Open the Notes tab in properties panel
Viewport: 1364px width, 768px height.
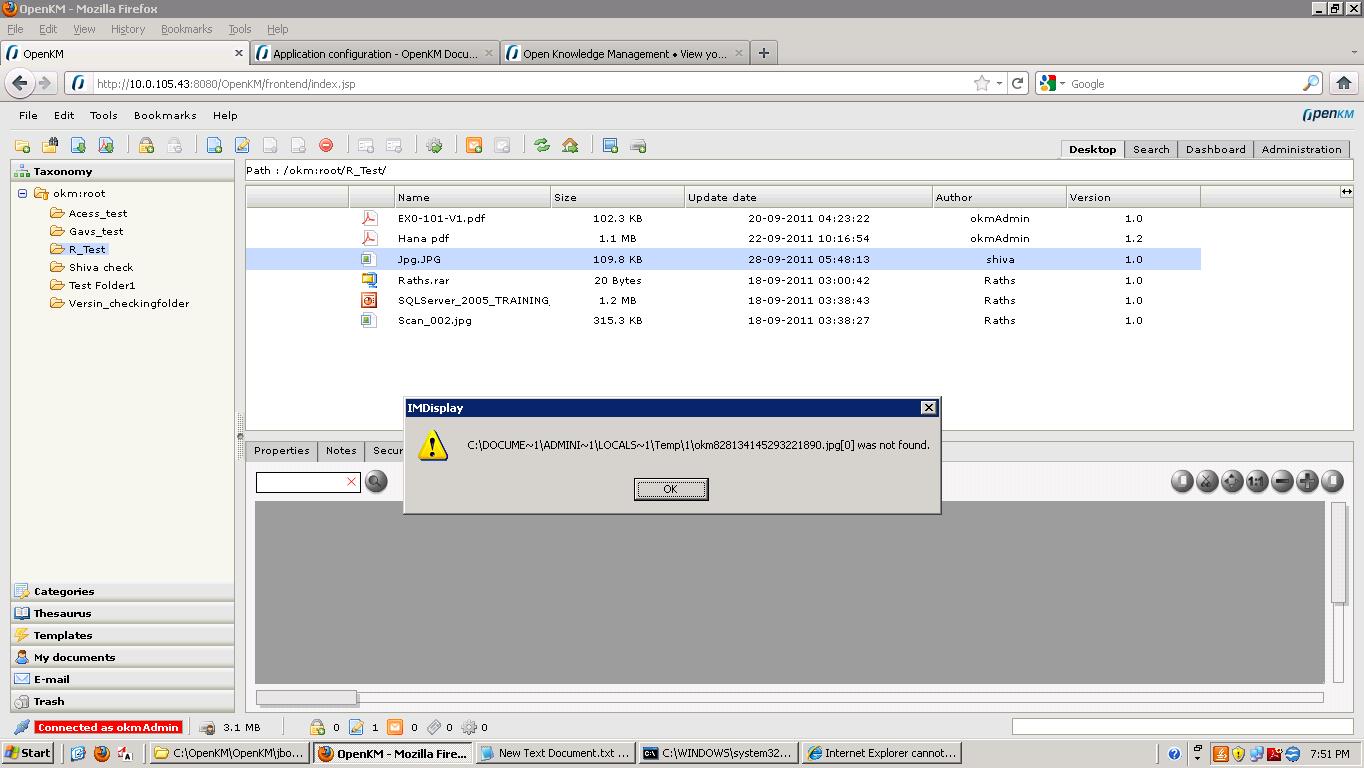point(341,451)
